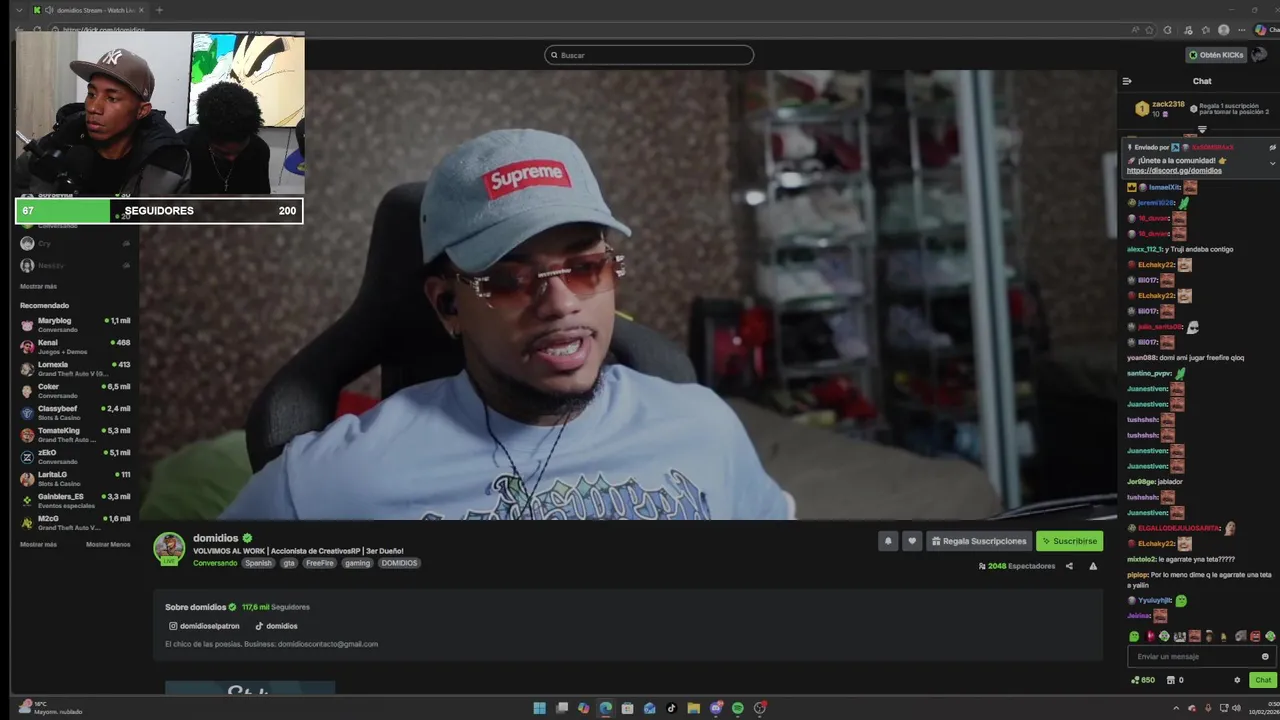Open Cokar recommended channel
Viewport: 1280px width, 720px height.
(75, 390)
